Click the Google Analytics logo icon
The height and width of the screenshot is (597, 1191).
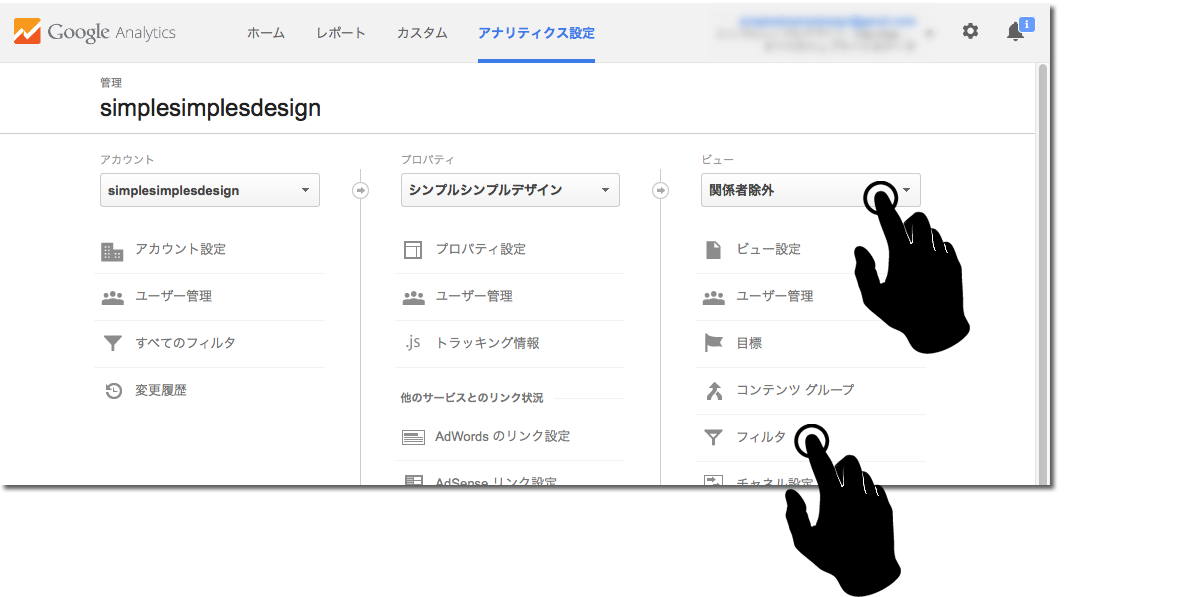coord(27,32)
